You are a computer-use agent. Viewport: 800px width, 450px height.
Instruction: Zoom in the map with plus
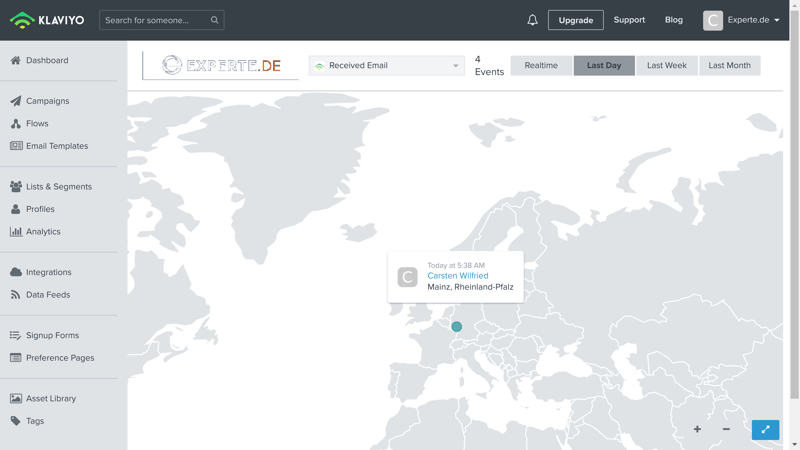tap(697, 429)
